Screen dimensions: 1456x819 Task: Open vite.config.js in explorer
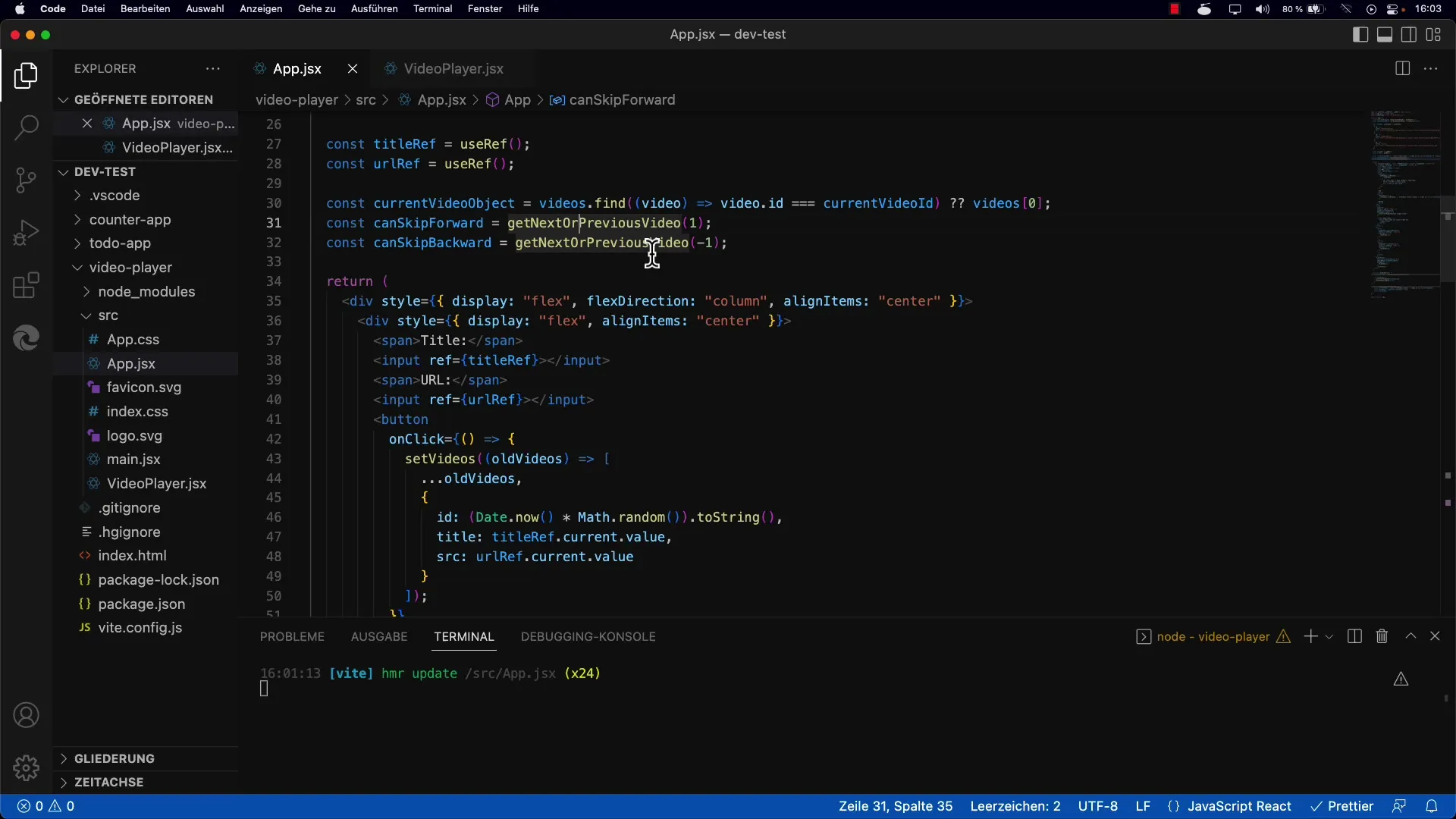(x=140, y=627)
